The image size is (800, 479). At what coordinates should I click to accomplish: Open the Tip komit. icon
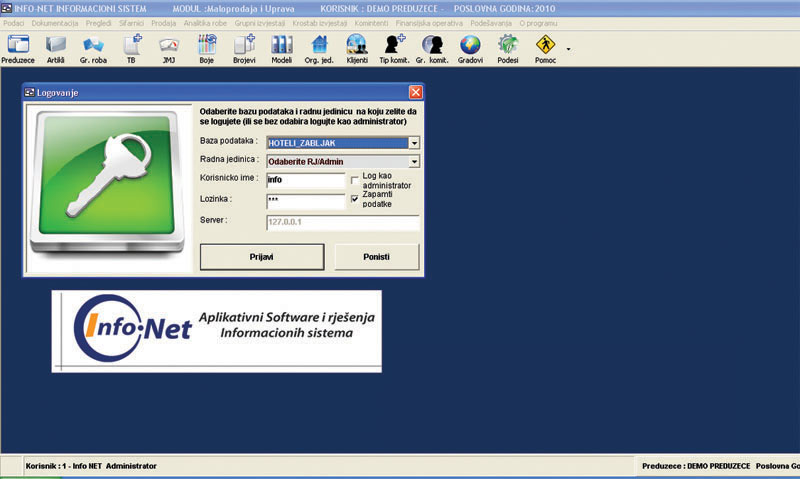click(394, 49)
